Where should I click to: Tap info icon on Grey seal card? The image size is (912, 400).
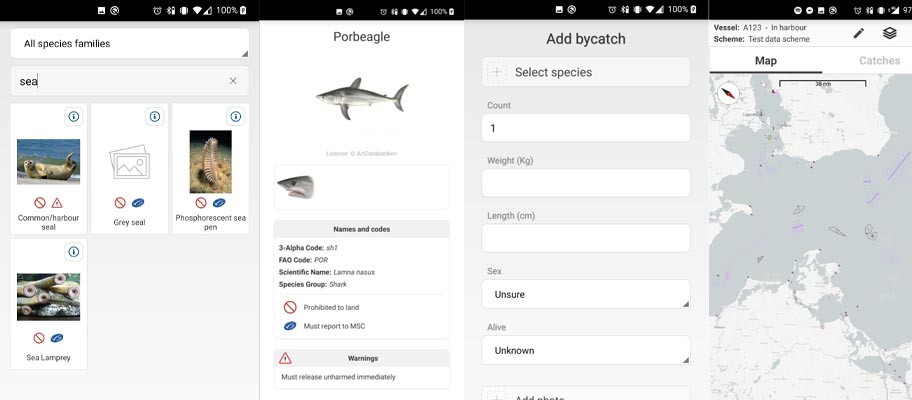point(155,117)
